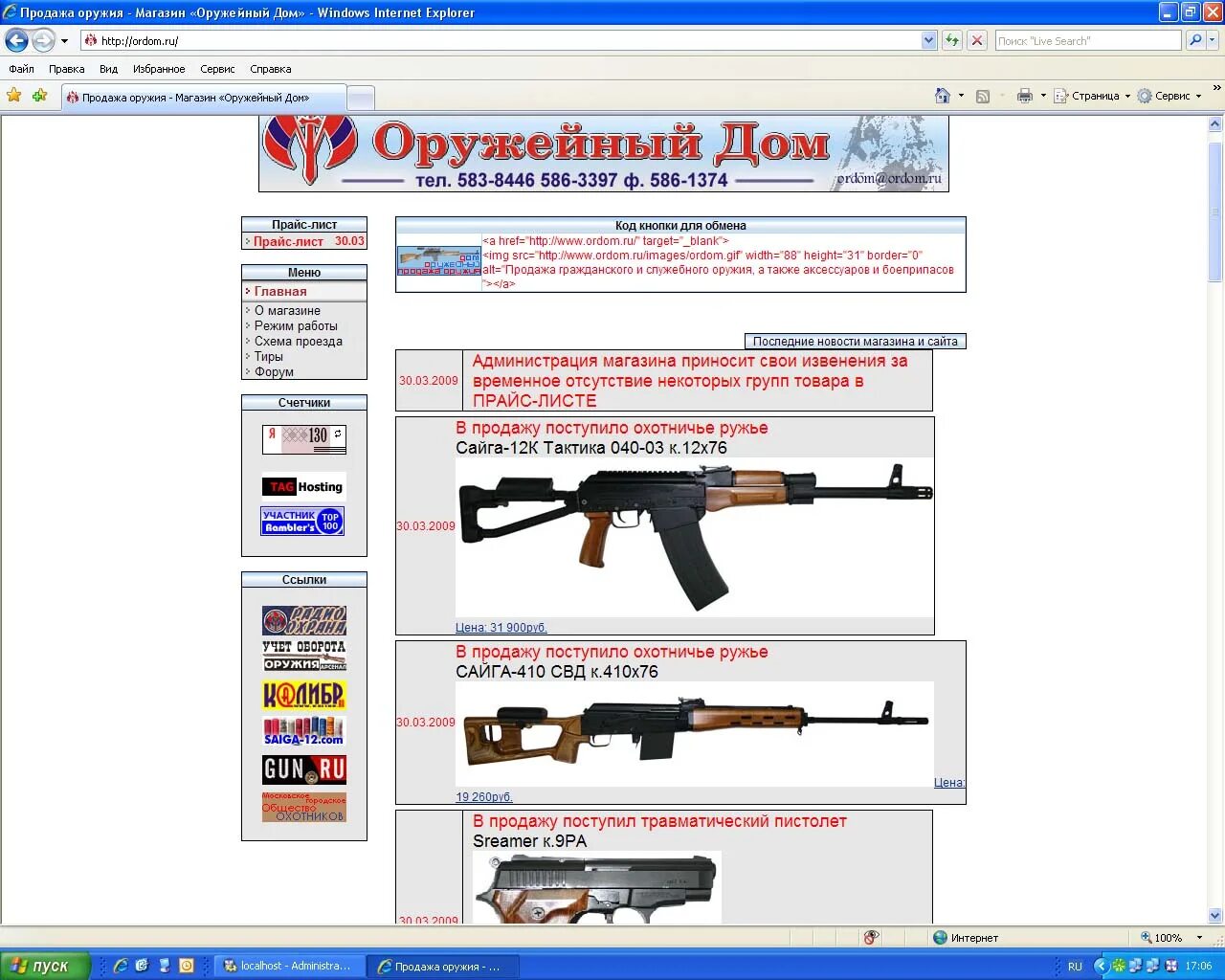The image size is (1225, 980).
Task: Open the Схема проезда link
Action: [298, 341]
